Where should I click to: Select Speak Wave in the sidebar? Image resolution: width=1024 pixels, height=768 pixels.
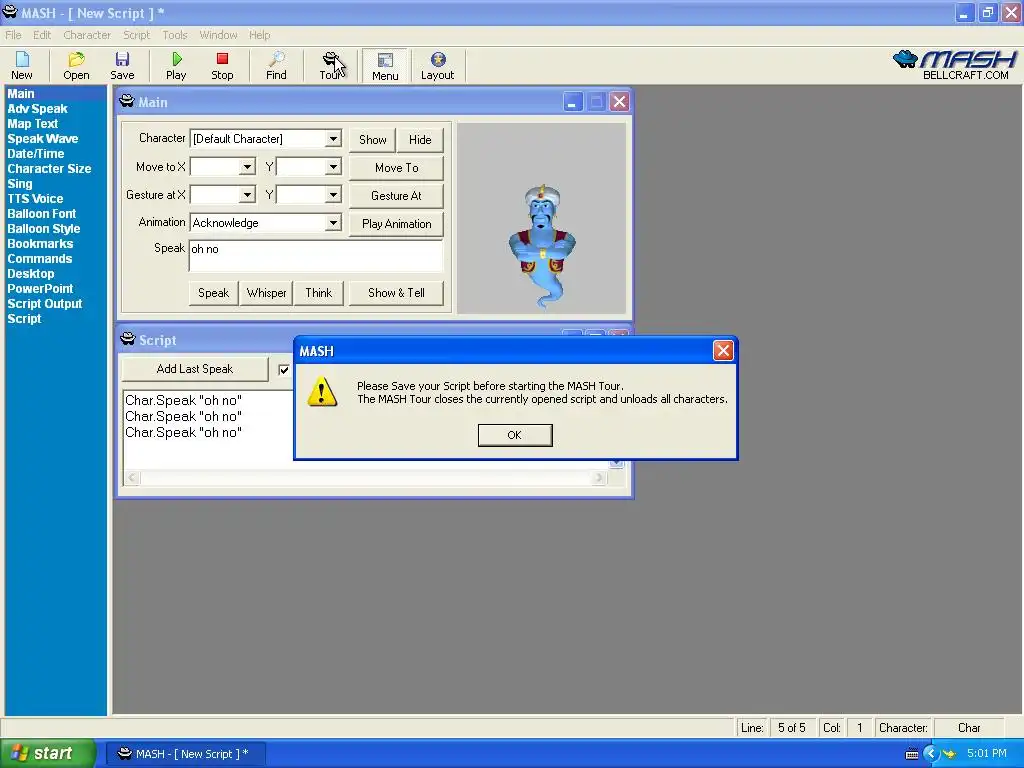[x=42, y=139]
